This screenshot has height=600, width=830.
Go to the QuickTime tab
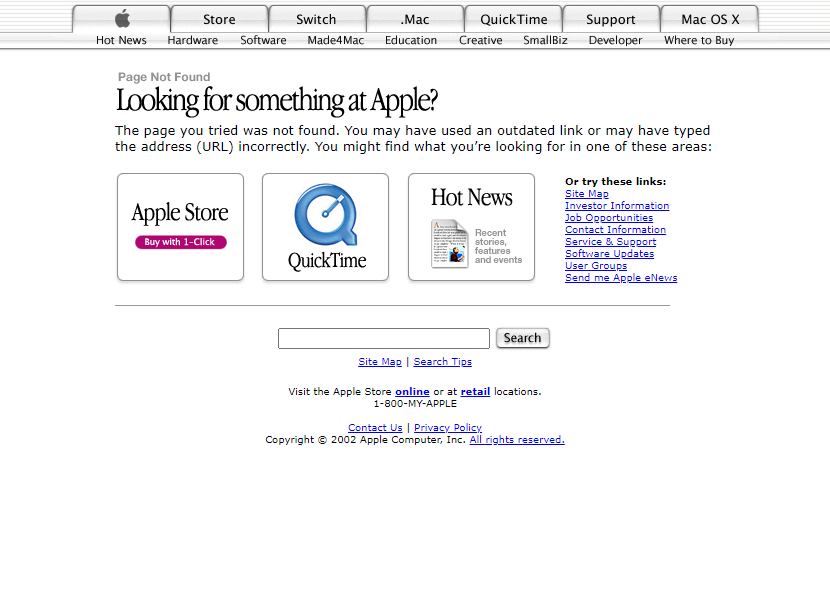(513, 19)
